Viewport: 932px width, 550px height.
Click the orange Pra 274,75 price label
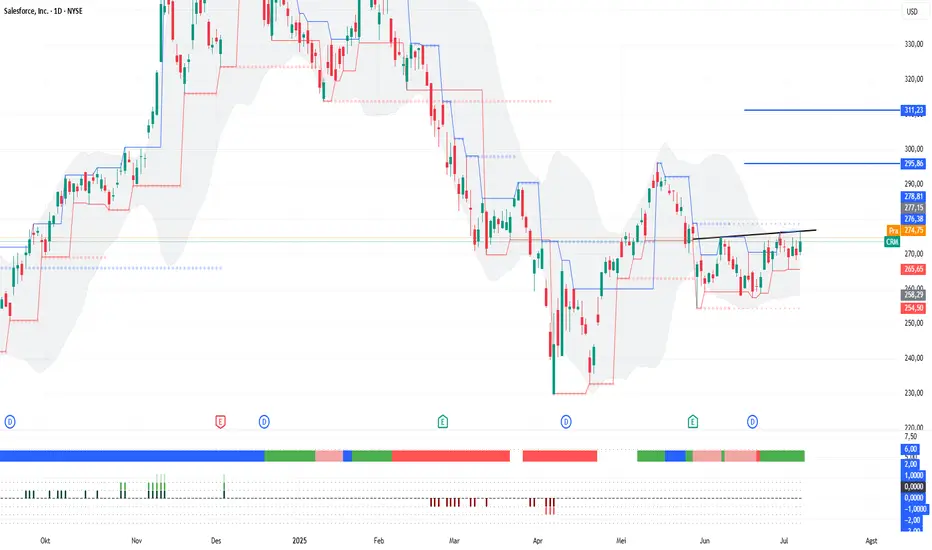(906, 230)
